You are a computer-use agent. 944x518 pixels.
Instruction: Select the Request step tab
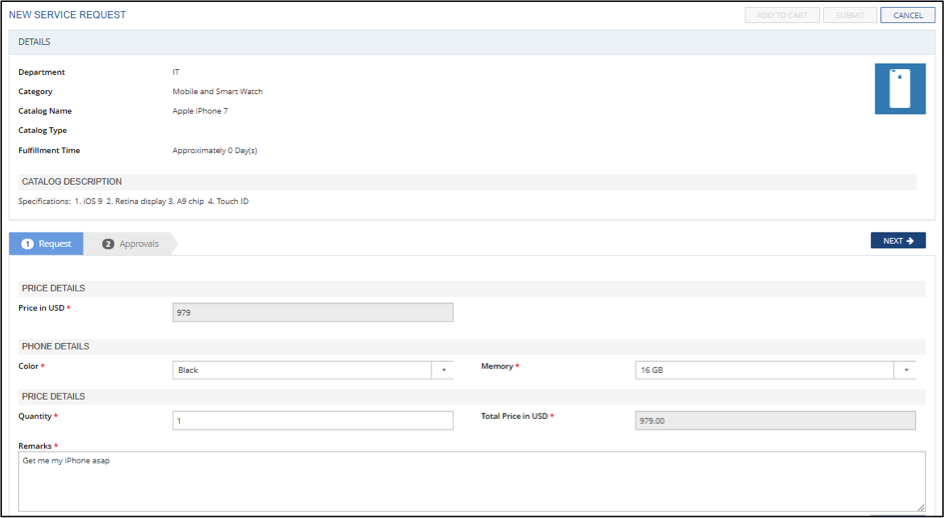coord(46,244)
